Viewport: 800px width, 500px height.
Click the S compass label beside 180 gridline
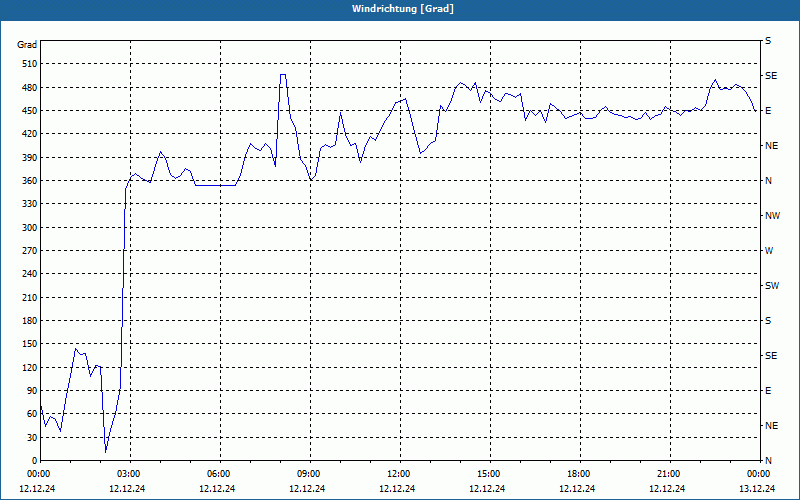[768, 320]
